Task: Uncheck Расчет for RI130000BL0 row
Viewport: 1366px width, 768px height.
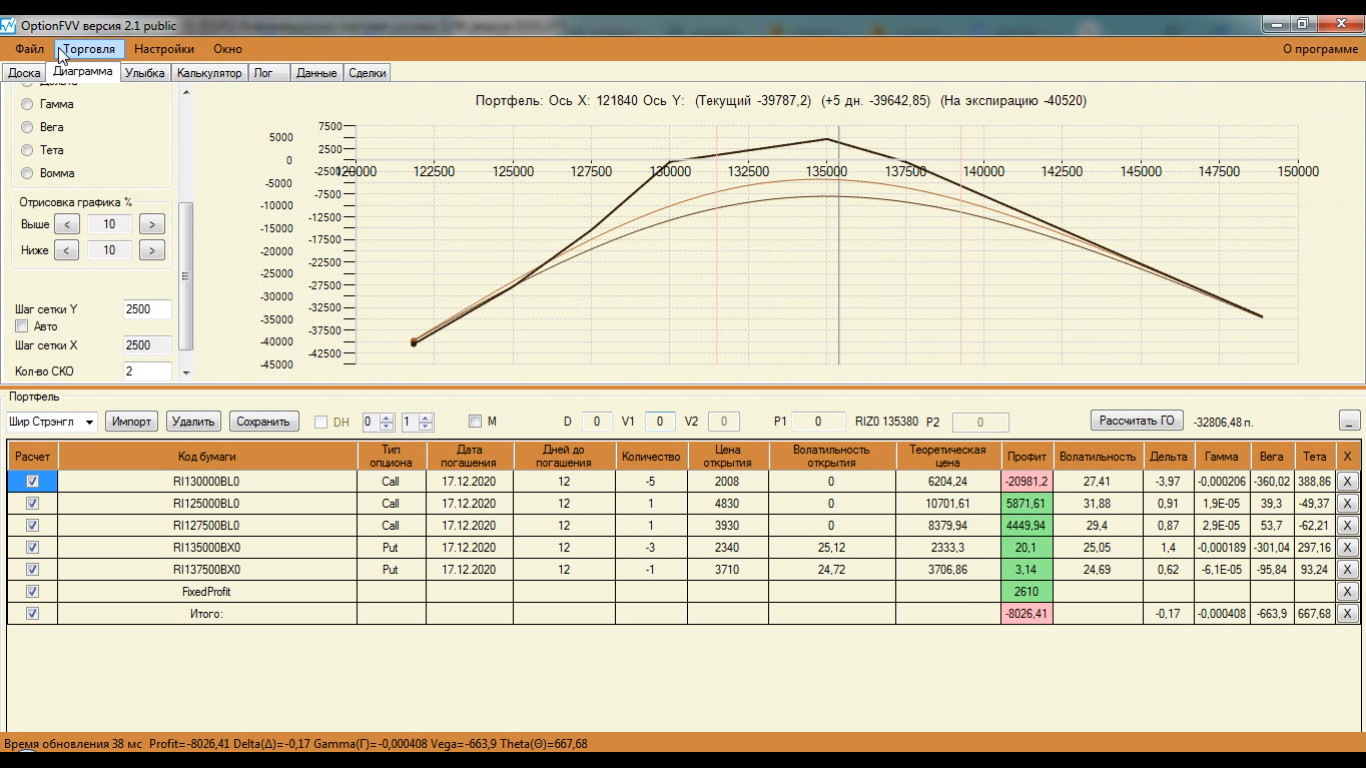Action: coord(33,481)
